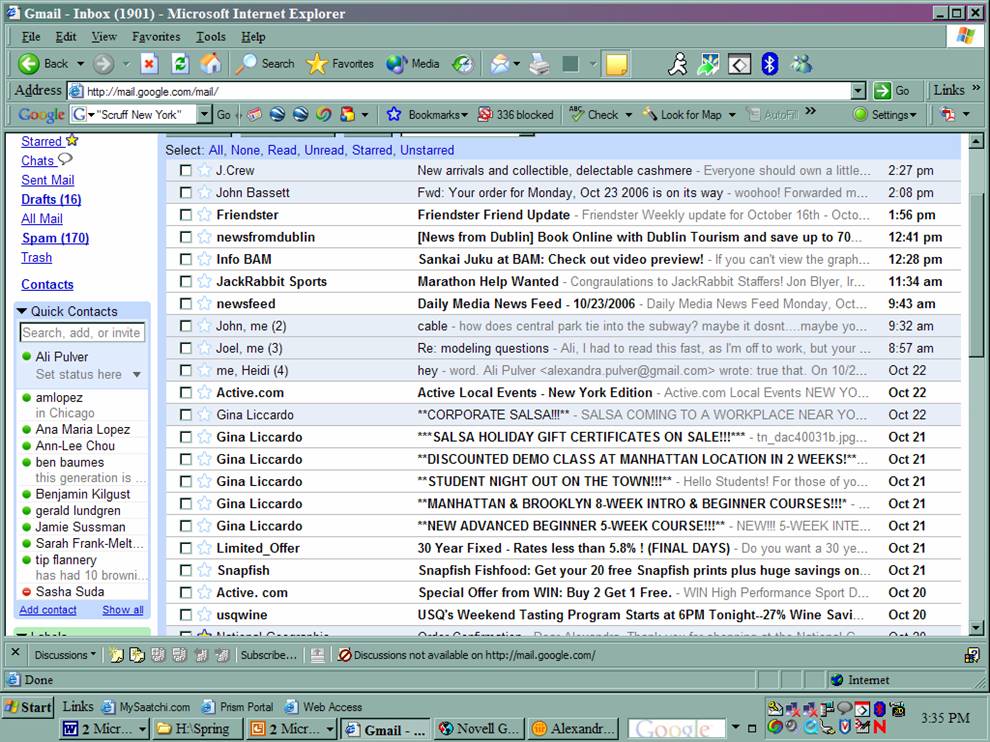
Task: Star the Friendster message
Action: pos(204,215)
